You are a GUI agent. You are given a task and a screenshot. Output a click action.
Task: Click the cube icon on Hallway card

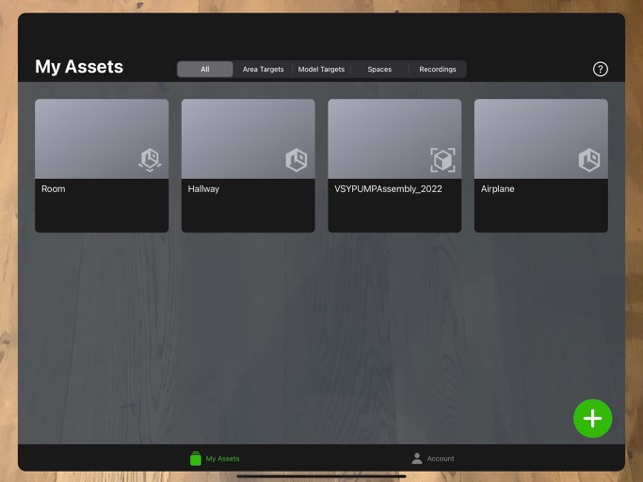pyautogui.click(x=296, y=160)
